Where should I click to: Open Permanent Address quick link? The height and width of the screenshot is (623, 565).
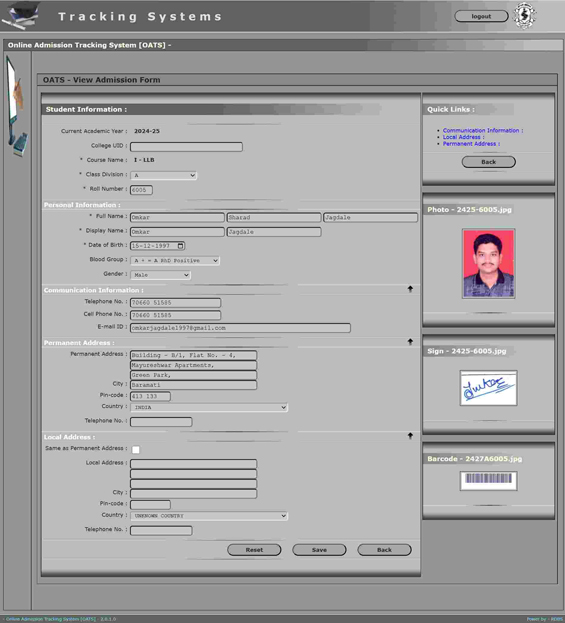[x=471, y=144]
